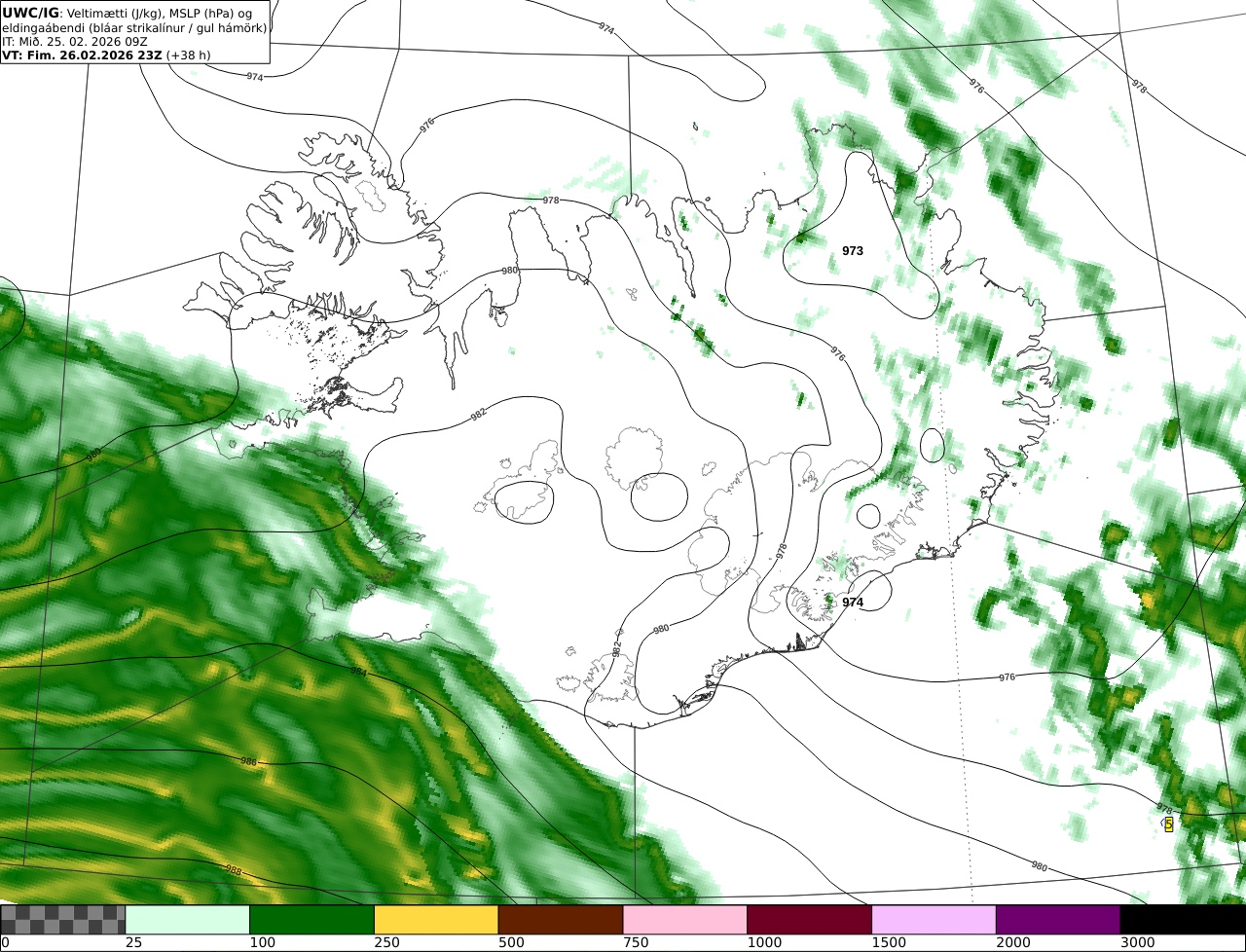Screen dimensions: 1246x952
Task: Click the legend value 3000
Action: pos(1136,943)
